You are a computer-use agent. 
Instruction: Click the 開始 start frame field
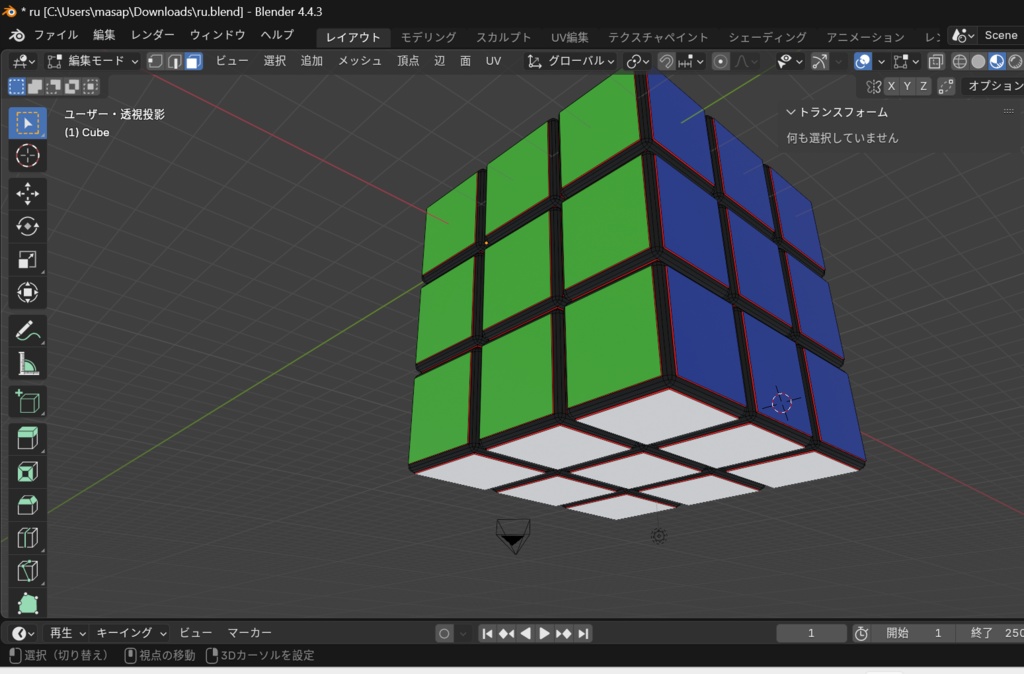click(x=914, y=634)
